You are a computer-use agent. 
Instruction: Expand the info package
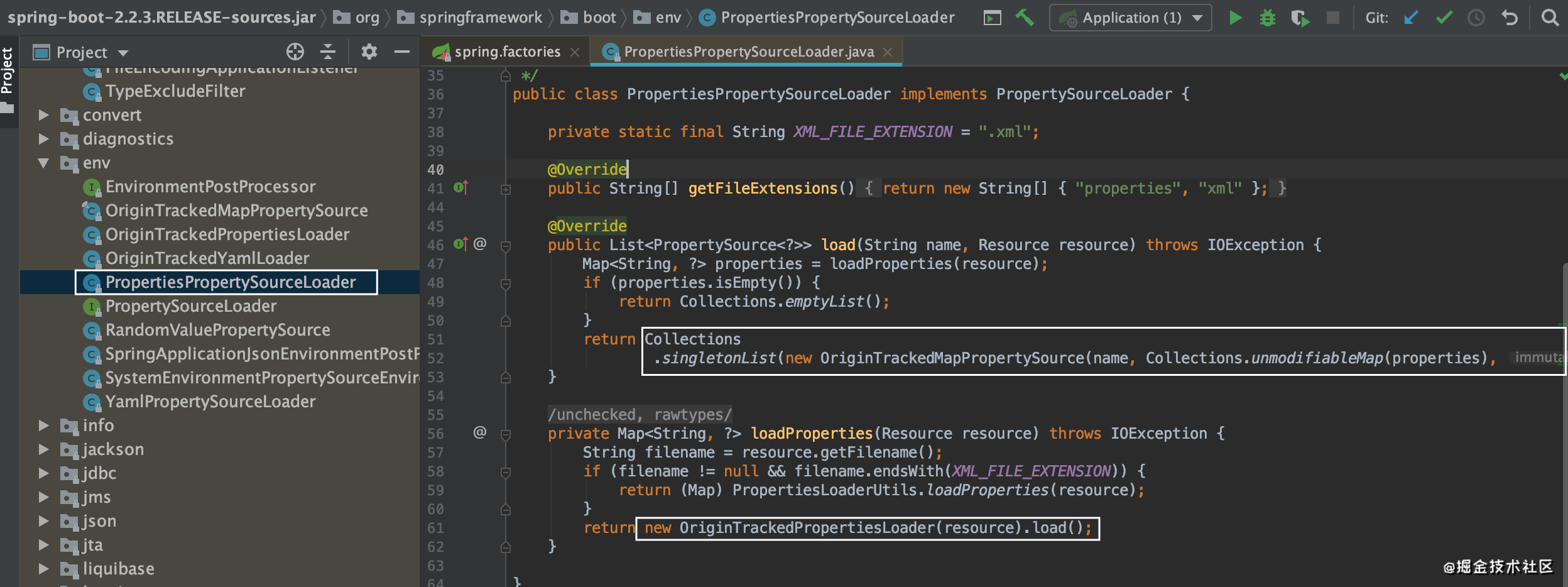pos(43,425)
